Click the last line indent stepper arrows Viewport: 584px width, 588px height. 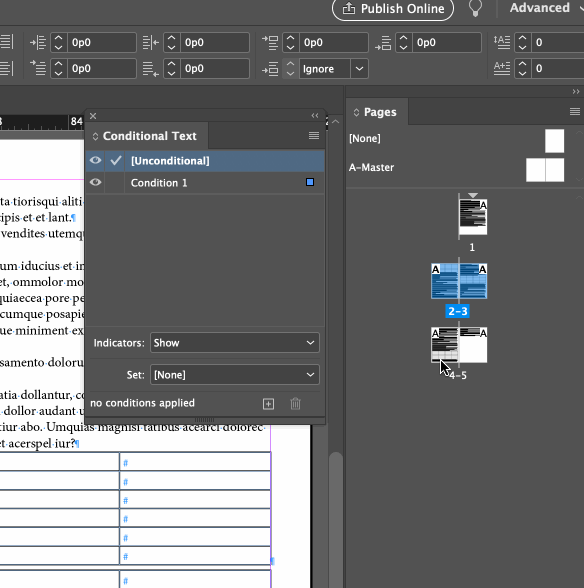171,69
